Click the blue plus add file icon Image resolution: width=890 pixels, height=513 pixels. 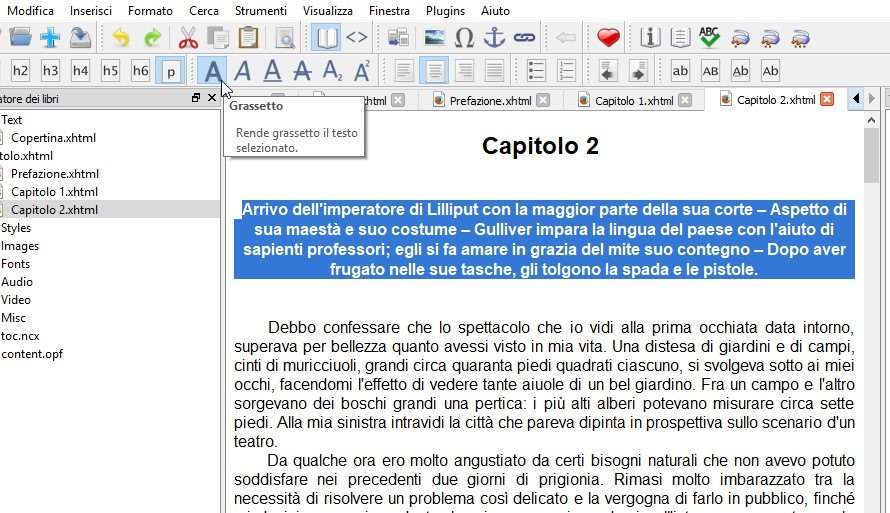pyautogui.click(x=50, y=38)
